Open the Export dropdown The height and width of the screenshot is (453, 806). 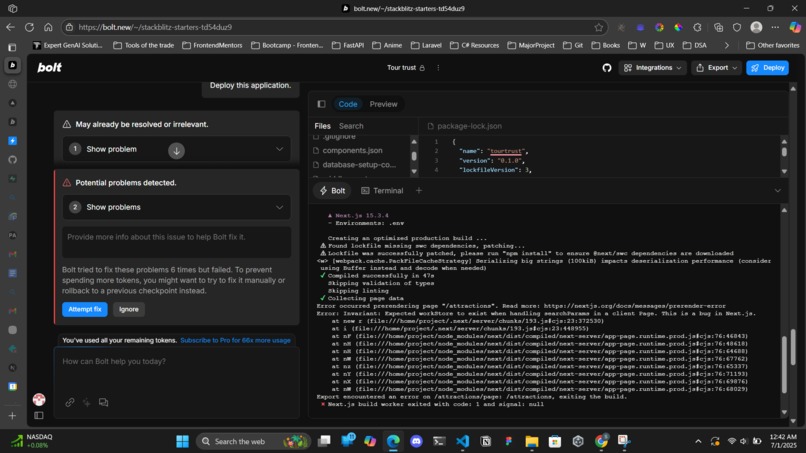click(x=717, y=68)
